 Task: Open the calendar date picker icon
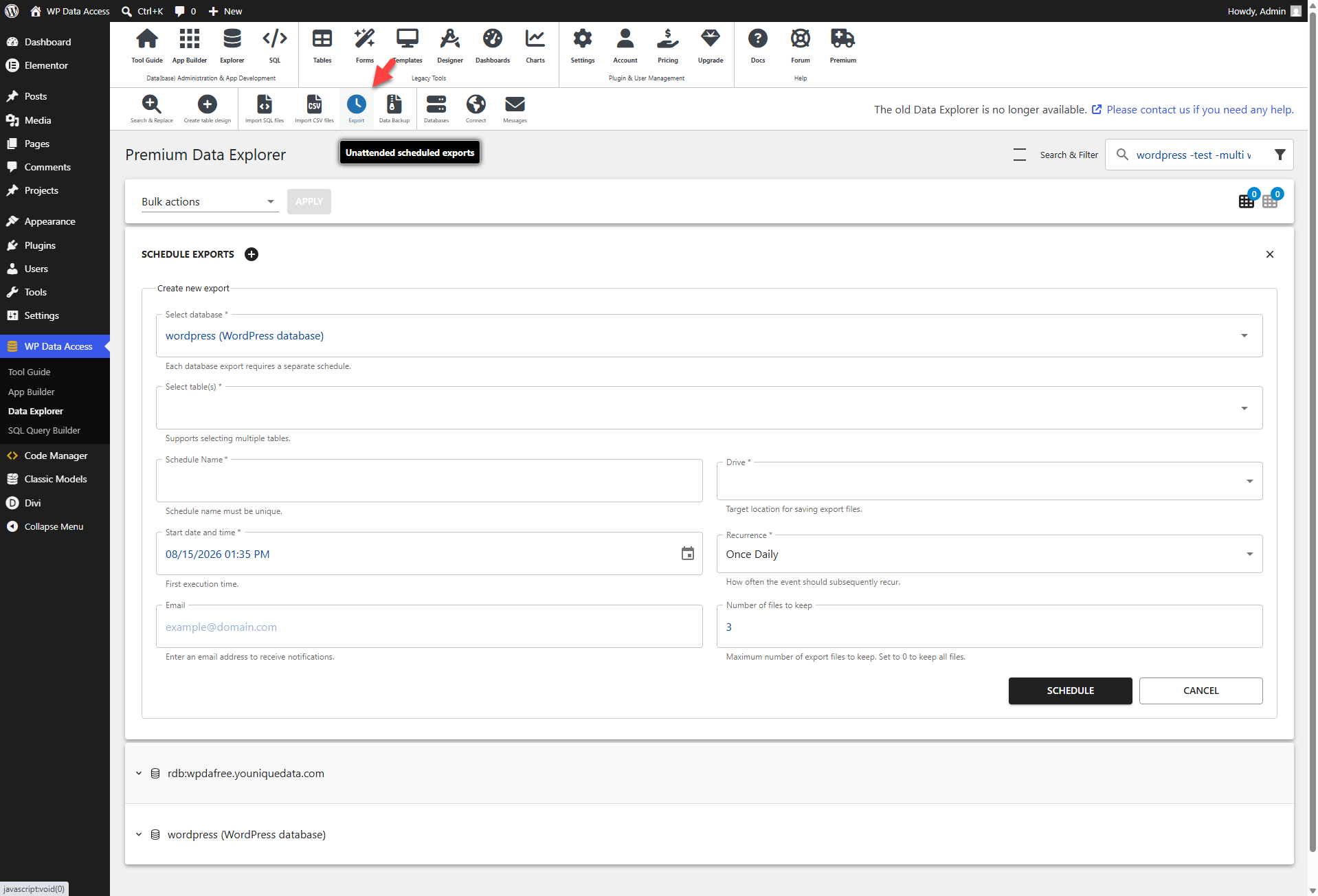[687, 553]
